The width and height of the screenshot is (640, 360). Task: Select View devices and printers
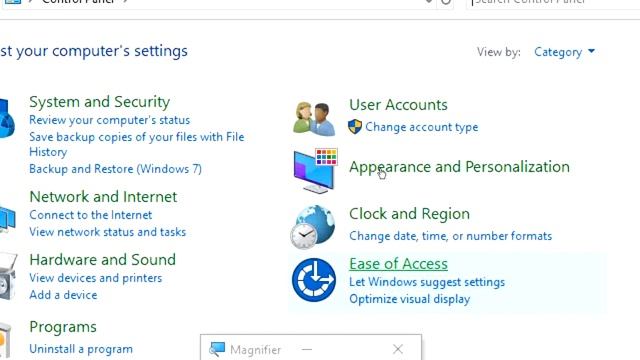pyautogui.click(x=96, y=278)
